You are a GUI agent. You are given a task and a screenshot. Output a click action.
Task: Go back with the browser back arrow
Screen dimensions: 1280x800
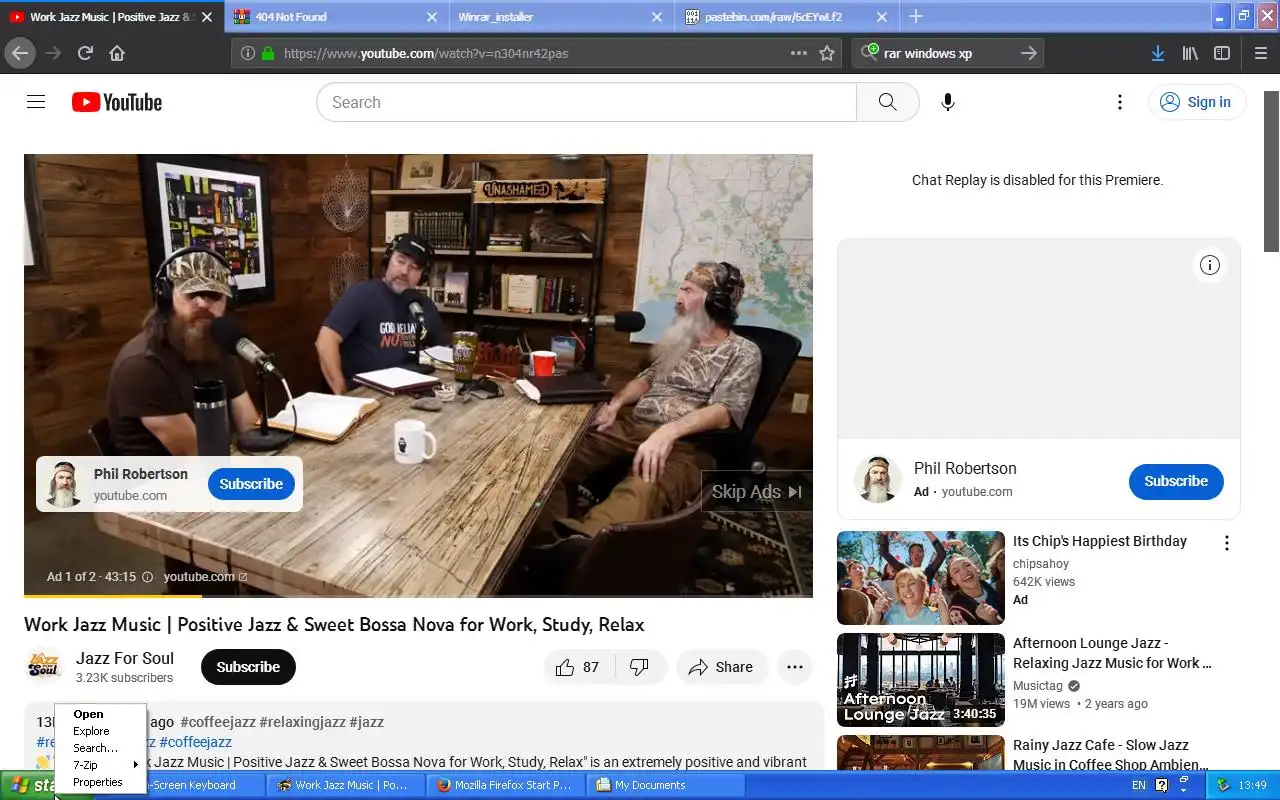point(20,53)
